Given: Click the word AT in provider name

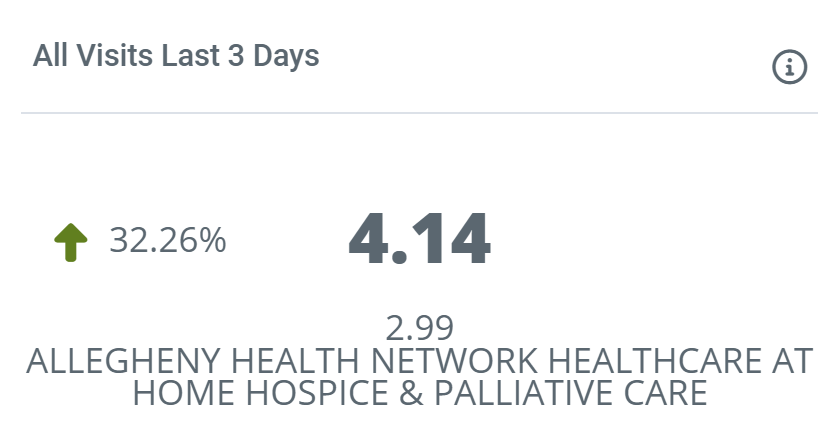Looking at the screenshot, I should coord(791,360).
